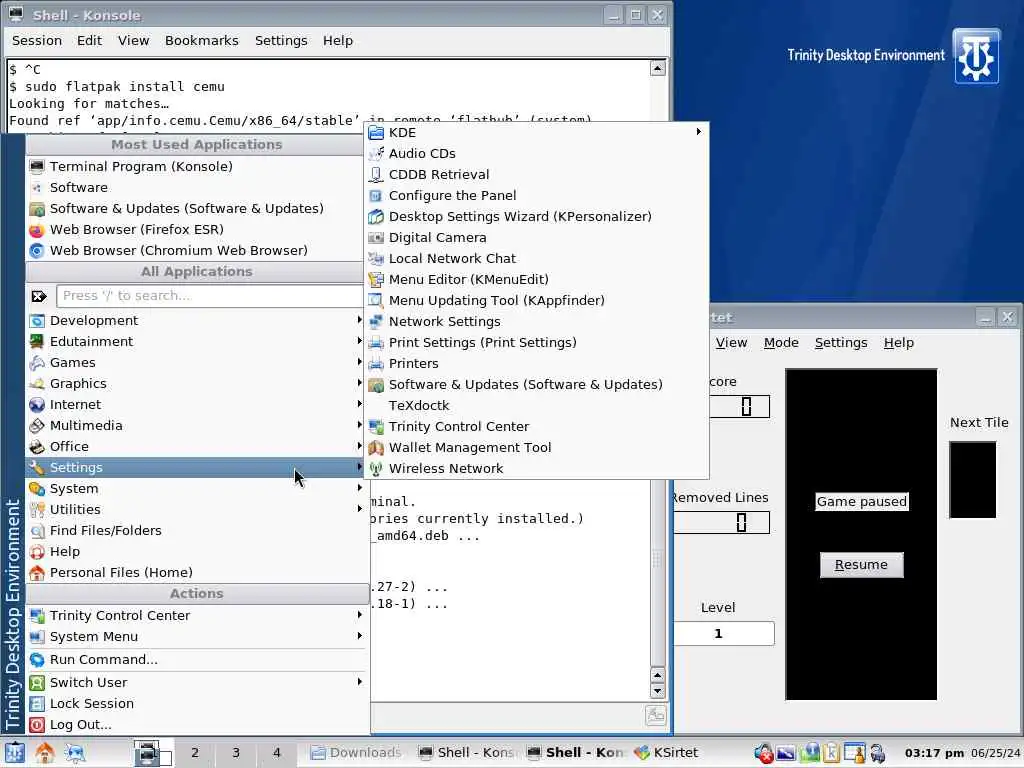Activate KSirtet taskbar button
Screen dimensions: 1024x768
(666, 753)
